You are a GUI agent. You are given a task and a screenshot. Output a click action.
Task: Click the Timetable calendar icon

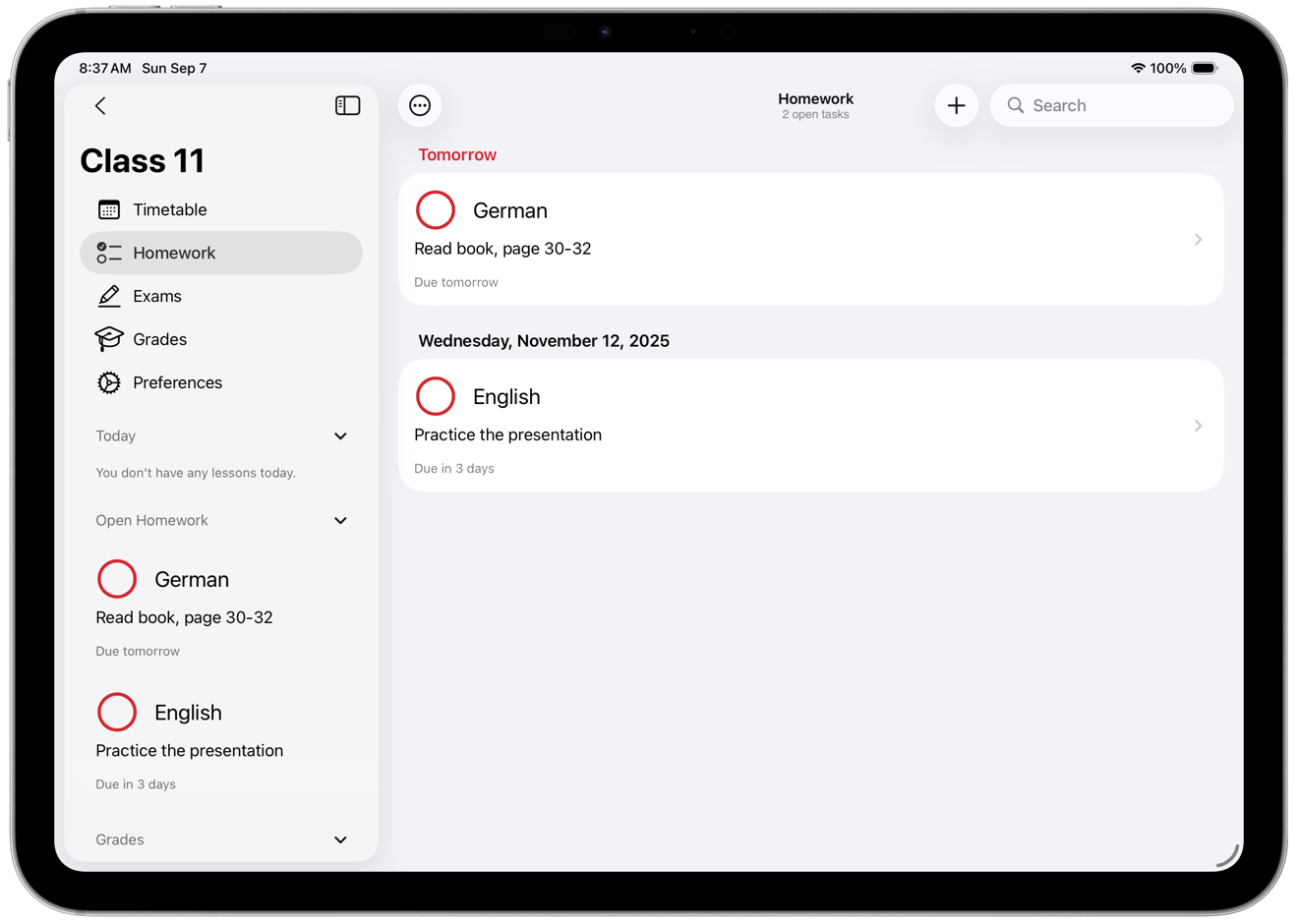109,209
